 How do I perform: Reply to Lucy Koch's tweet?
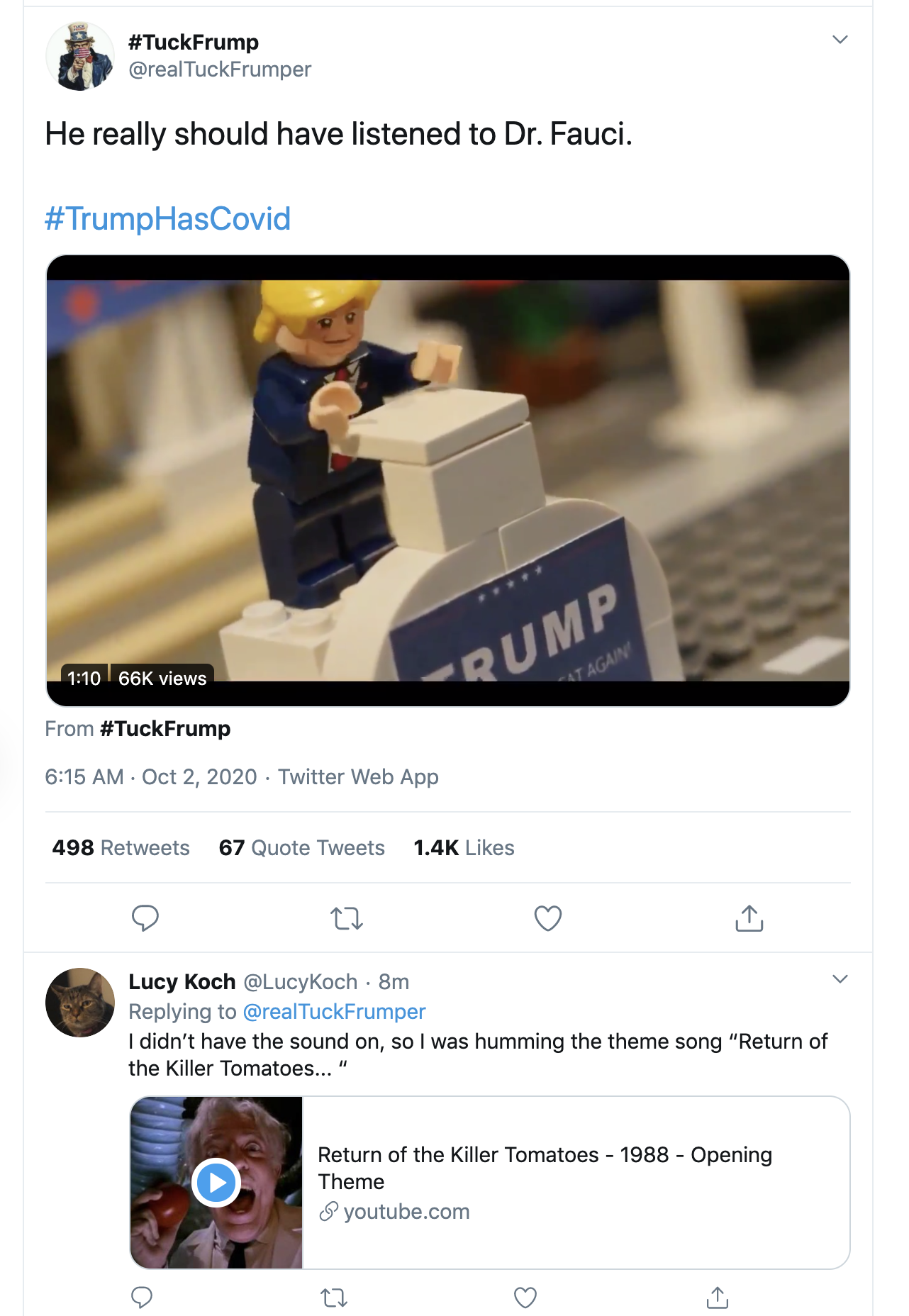142,1298
